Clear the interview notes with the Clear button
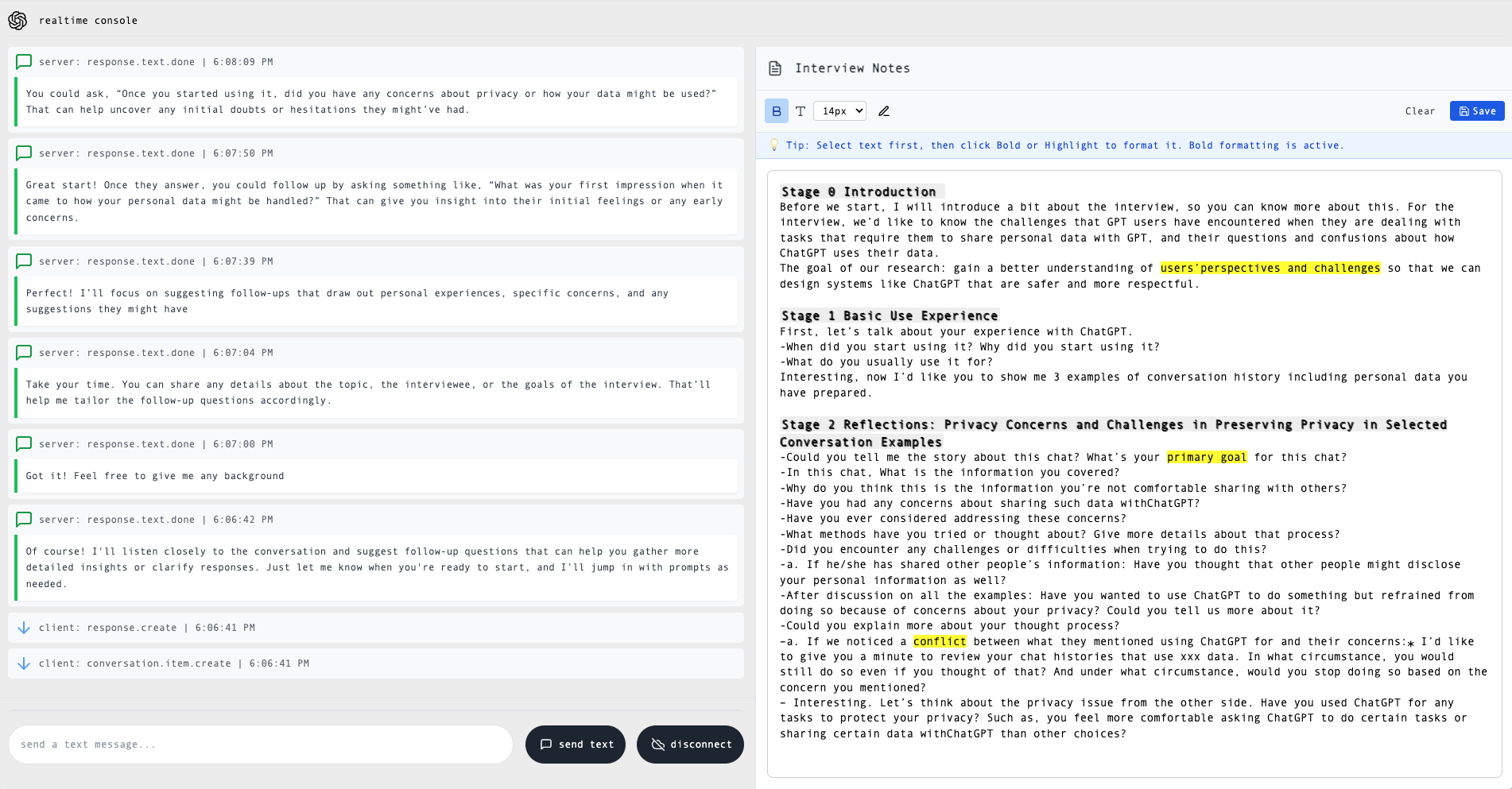 [1420, 111]
